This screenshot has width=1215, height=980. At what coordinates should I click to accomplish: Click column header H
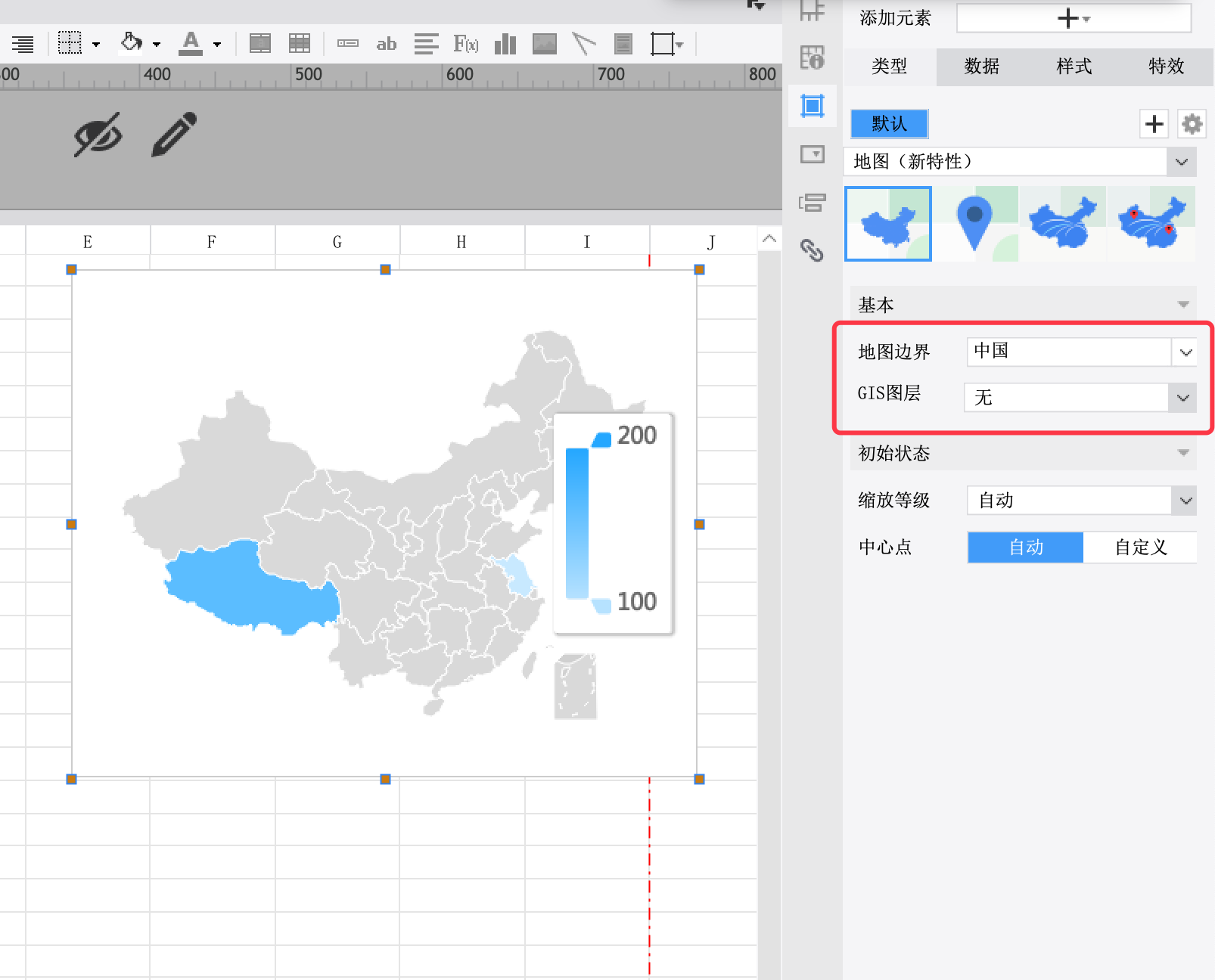pyautogui.click(x=461, y=242)
